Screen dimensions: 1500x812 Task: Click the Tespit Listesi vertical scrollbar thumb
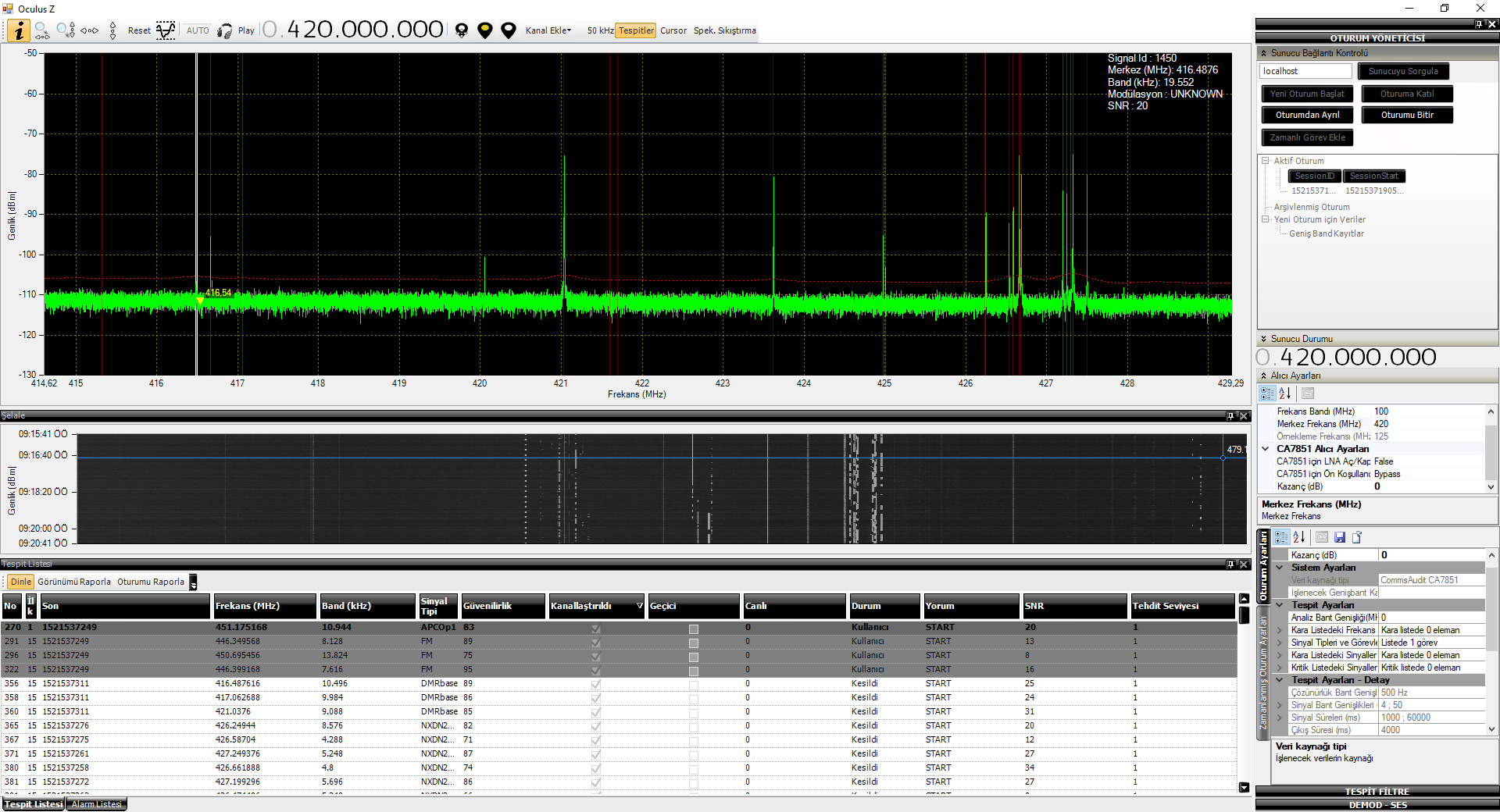(1244, 615)
